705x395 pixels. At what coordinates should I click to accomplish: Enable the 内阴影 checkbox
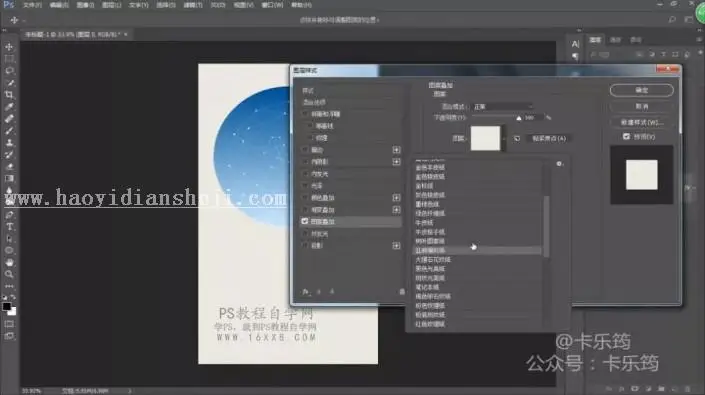(x=305, y=162)
